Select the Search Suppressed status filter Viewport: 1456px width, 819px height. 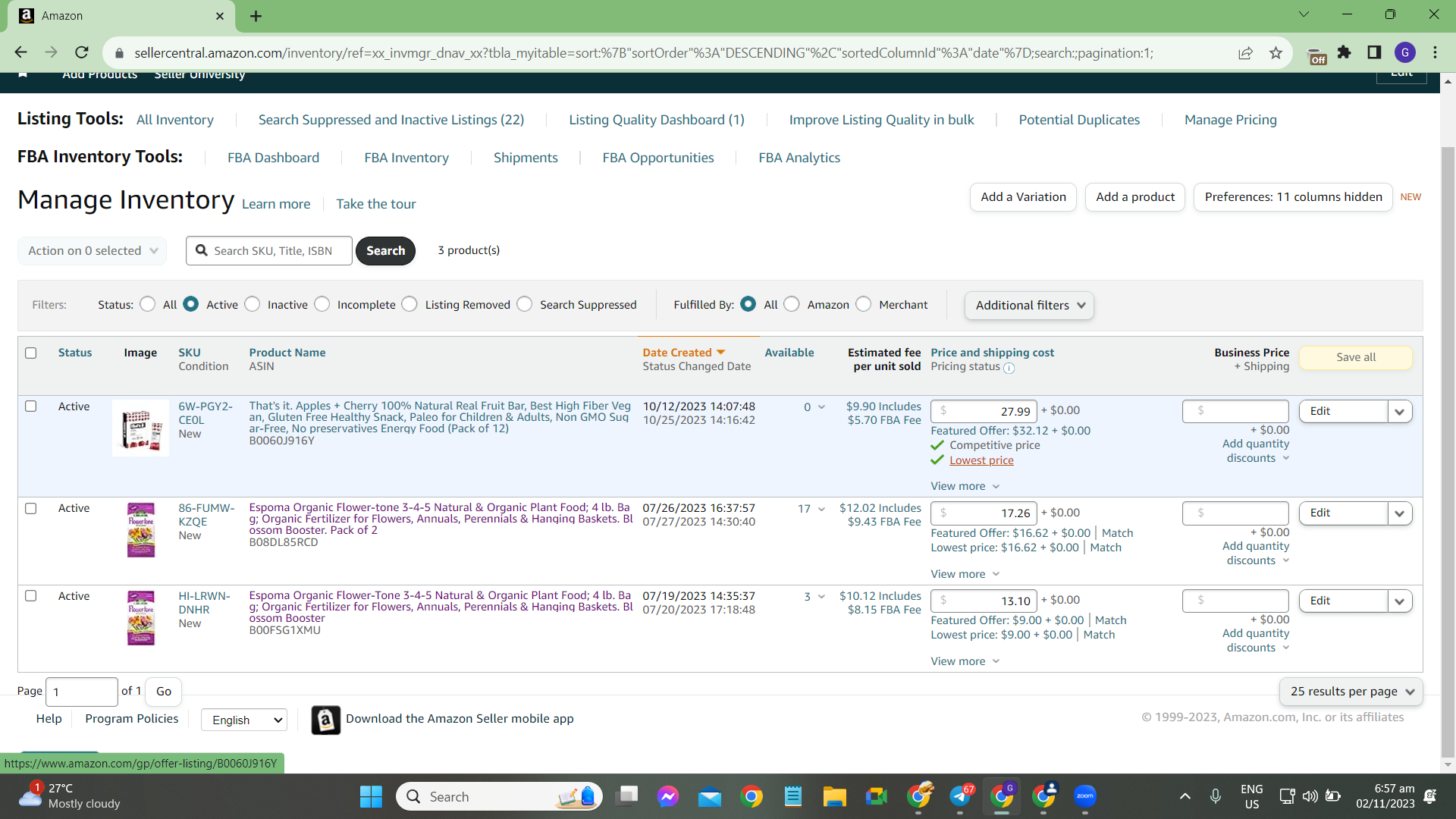click(525, 304)
